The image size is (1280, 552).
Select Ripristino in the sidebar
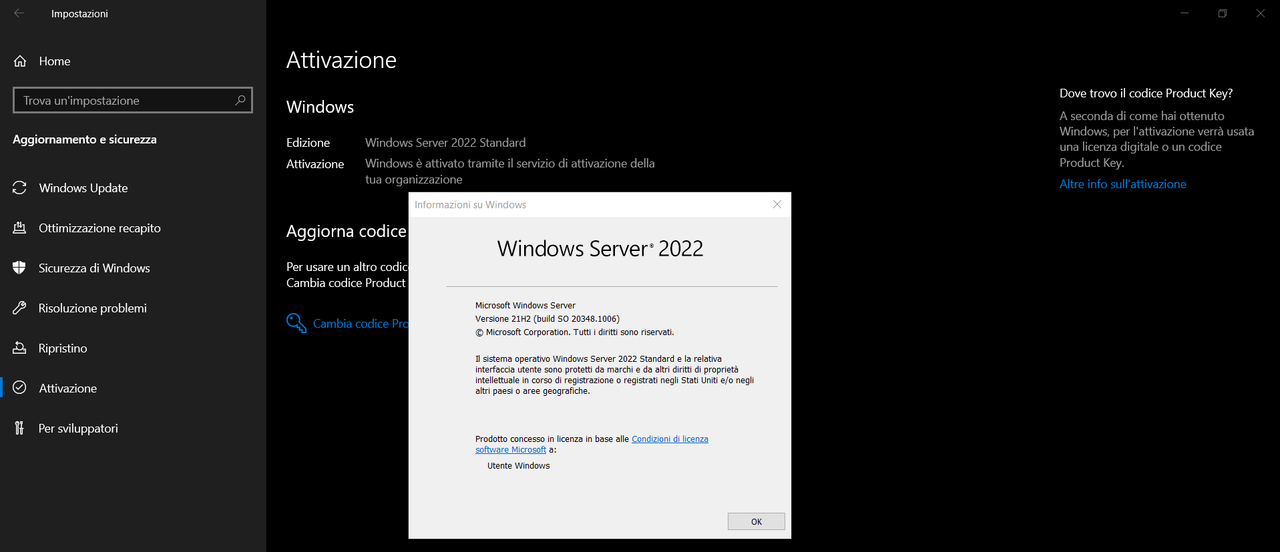(133, 348)
